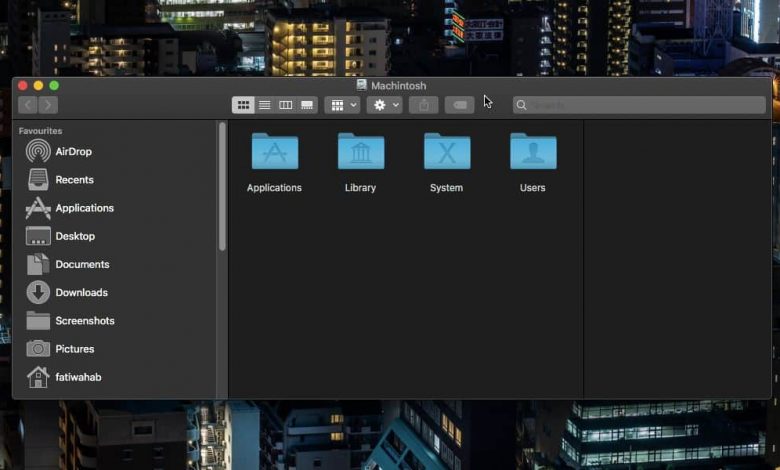Switch to column view
The image size is (780, 470).
pos(286,105)
